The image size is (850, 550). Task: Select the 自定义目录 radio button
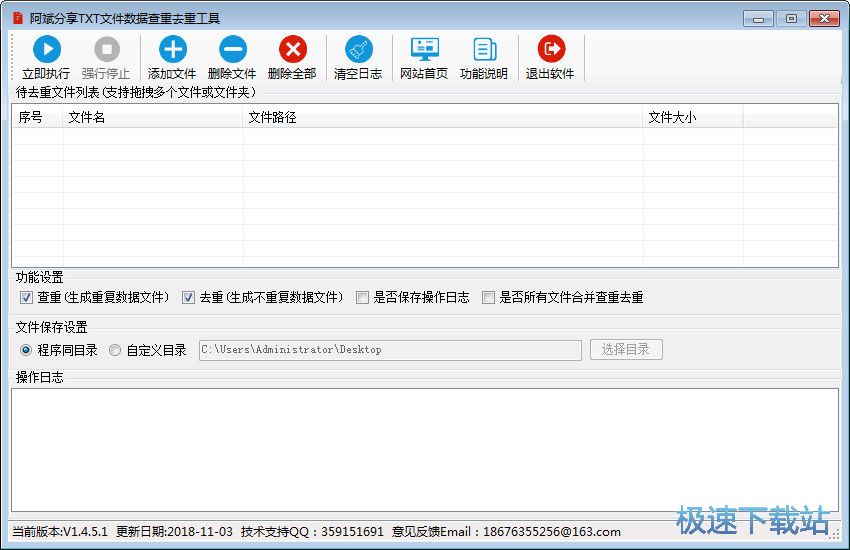[x=115, y=350]
